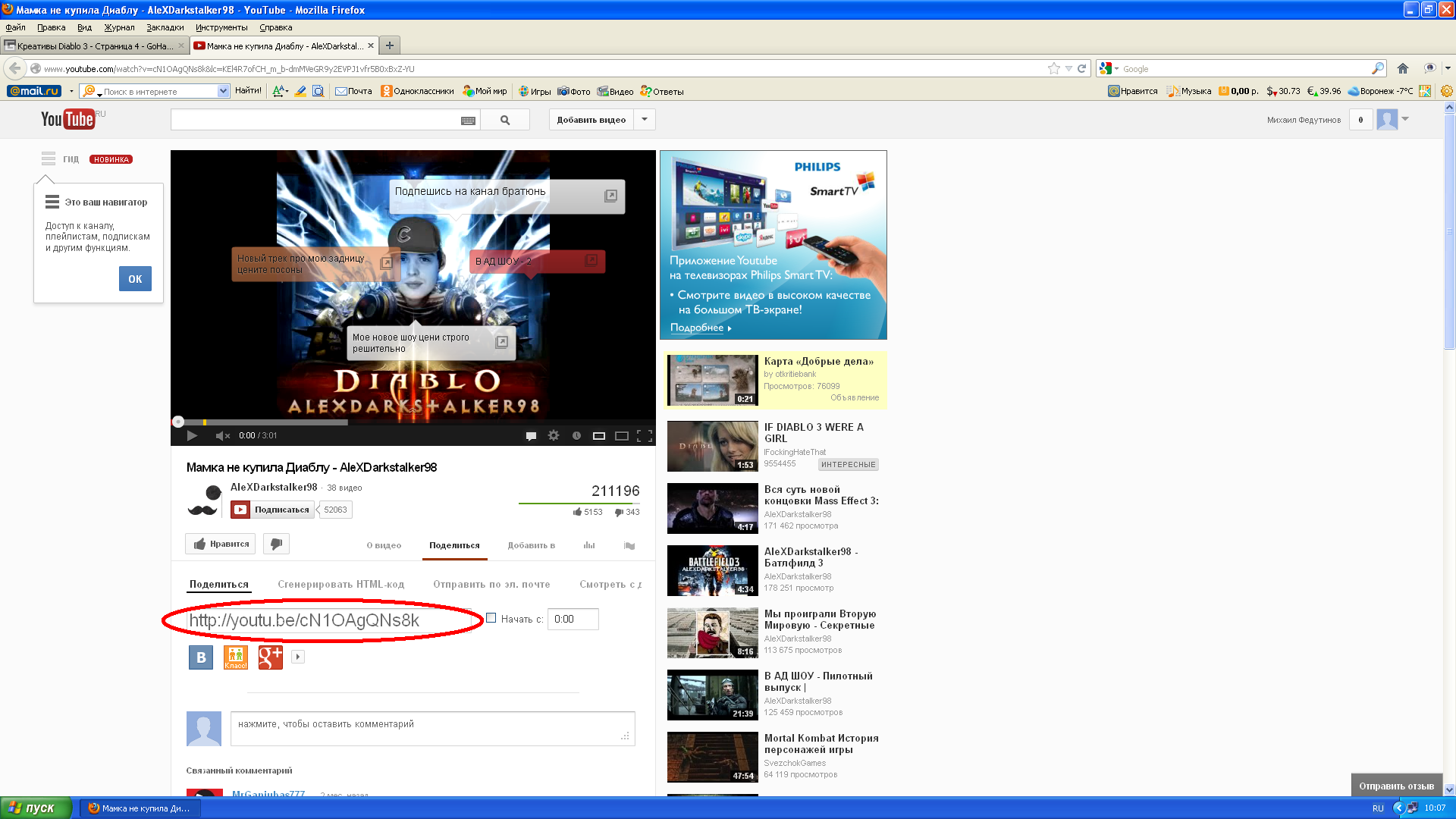Viewport: 1456px width, 819px height.
Task: Click the notifications counter 0 button
Action: coord(1360,120)
